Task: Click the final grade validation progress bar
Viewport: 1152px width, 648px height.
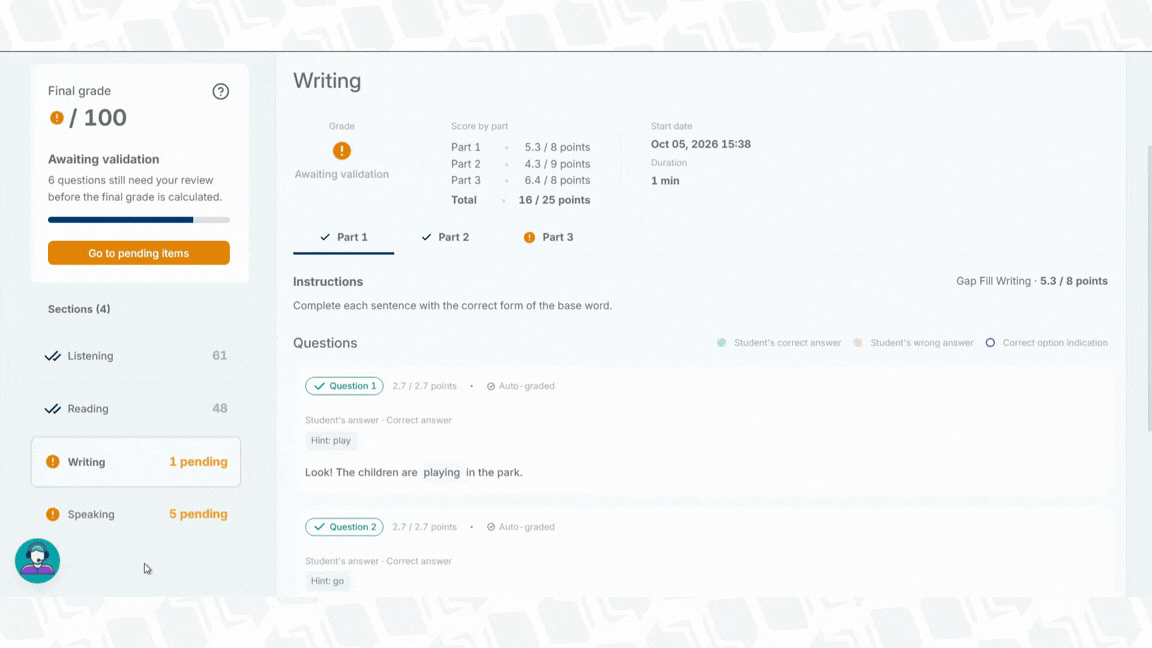Action: (139, 220)
